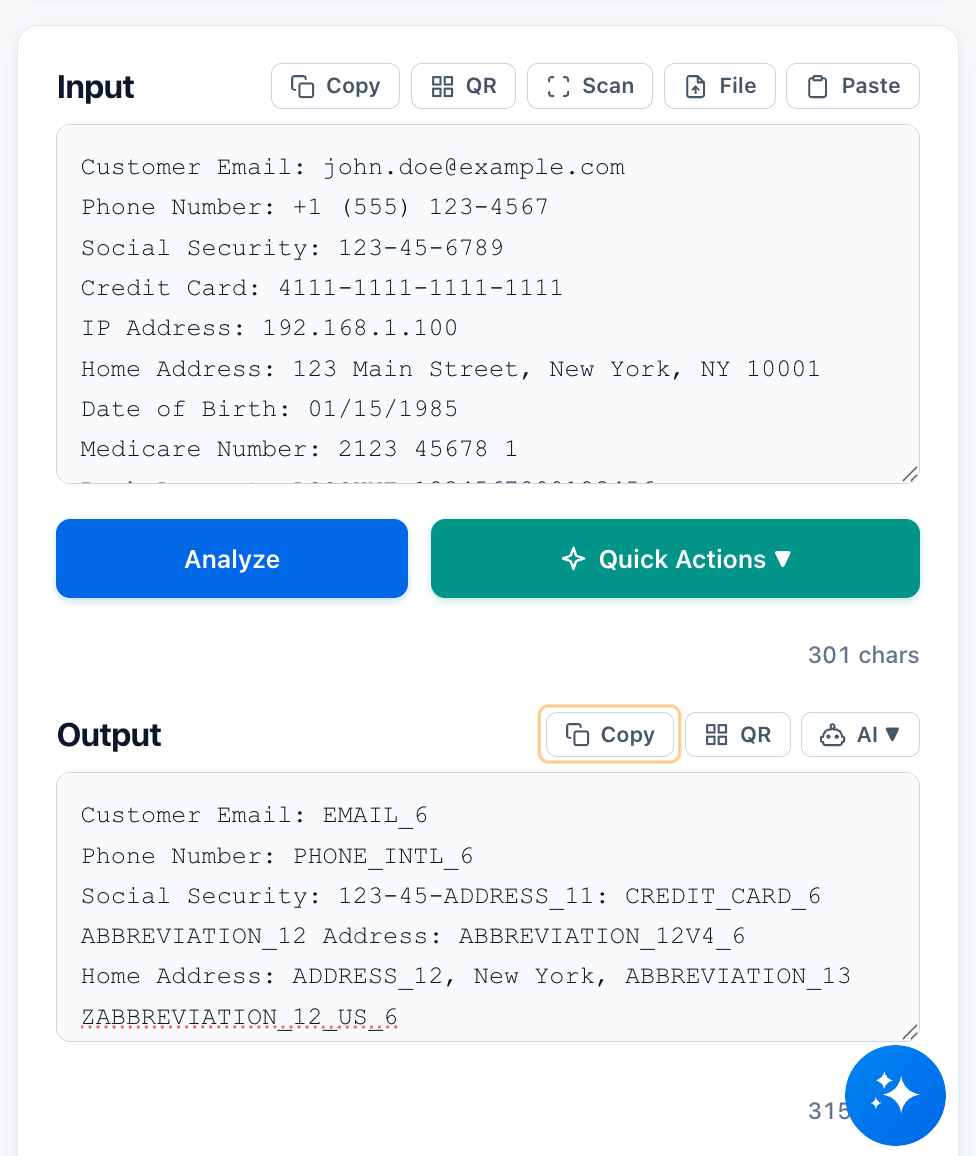Click the File upload icon
Image resolution: width=976 pixels, height=1156 pixels.
695,86
